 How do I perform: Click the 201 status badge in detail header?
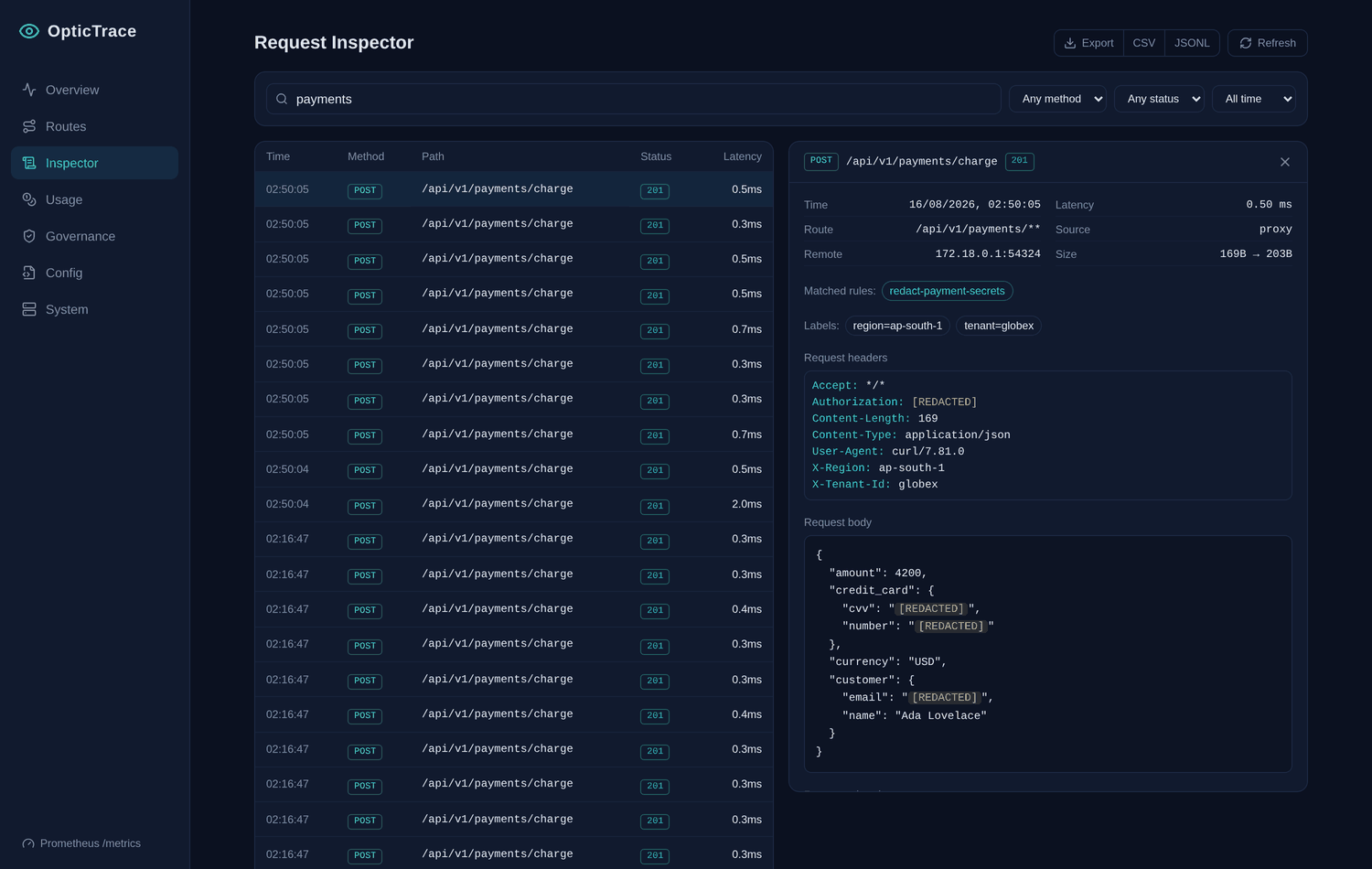1020,162
